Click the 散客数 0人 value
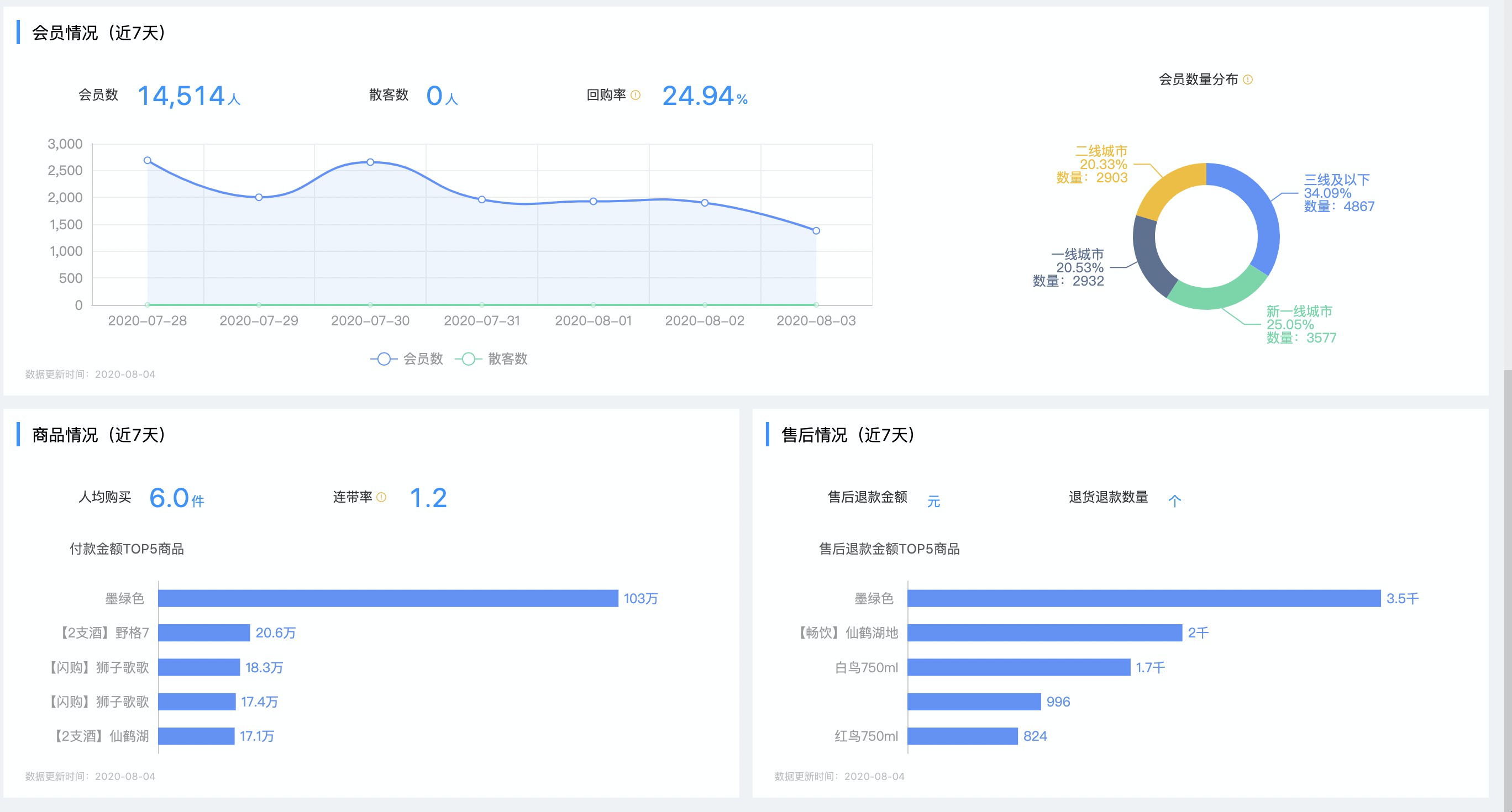The height and width of the screenshot is (812, 1512). pos(442,96)
